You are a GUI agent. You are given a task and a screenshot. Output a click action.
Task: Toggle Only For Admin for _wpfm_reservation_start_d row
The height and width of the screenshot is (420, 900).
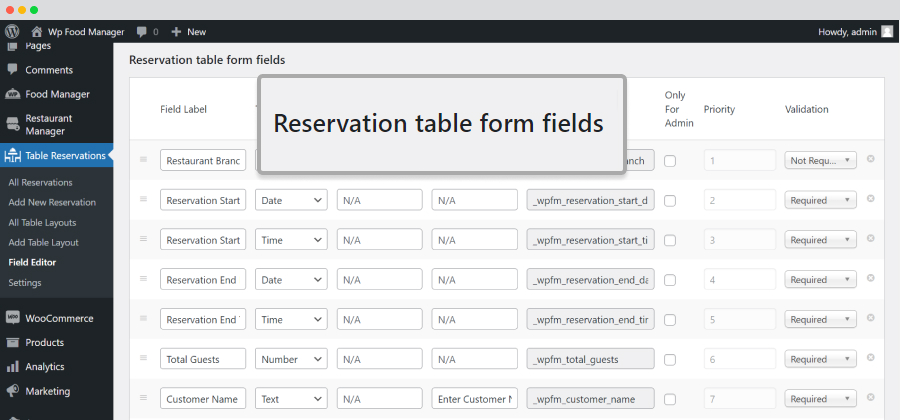coord(670,201)
